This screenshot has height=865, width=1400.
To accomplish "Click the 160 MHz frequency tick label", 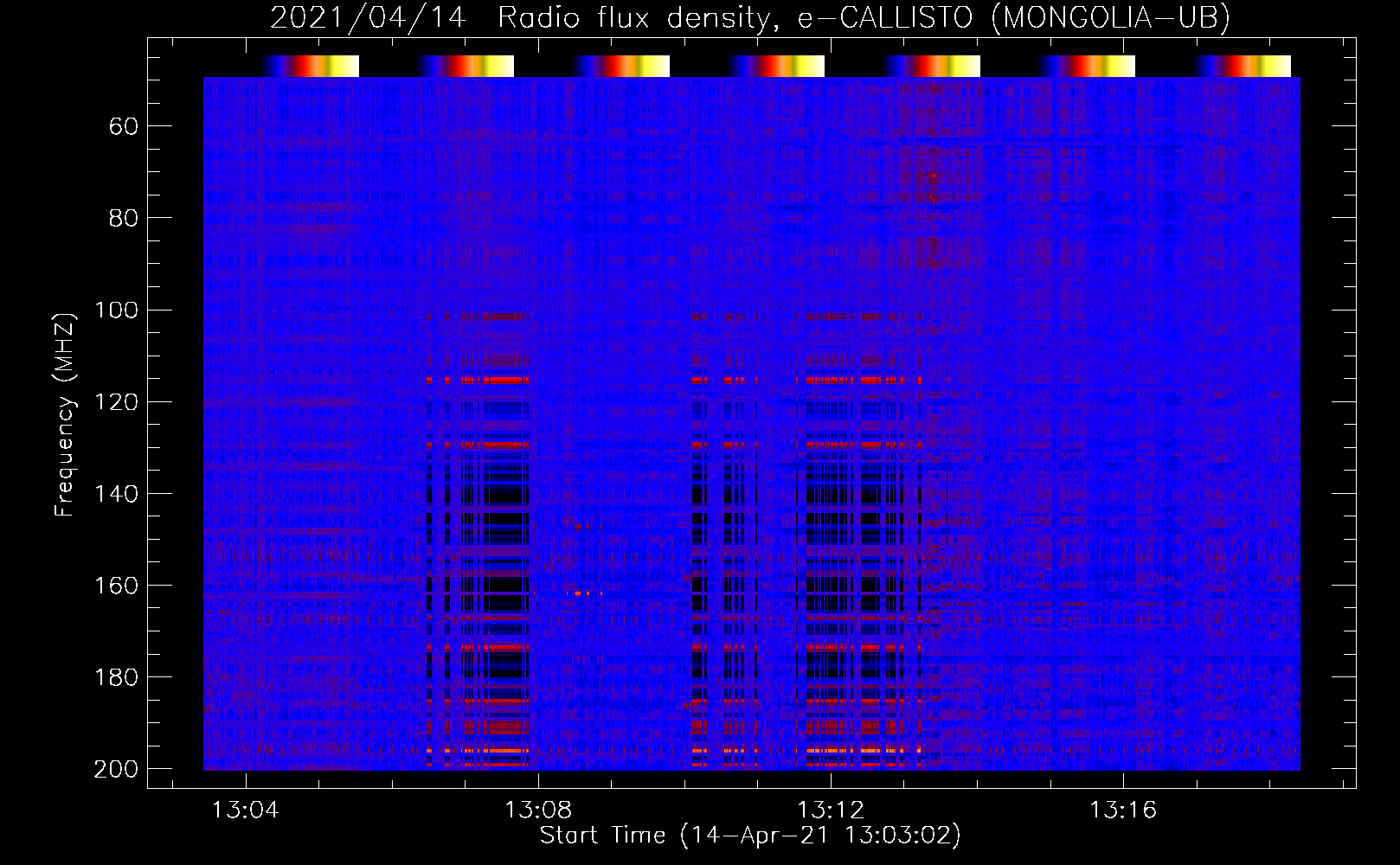I will [116, 586].
